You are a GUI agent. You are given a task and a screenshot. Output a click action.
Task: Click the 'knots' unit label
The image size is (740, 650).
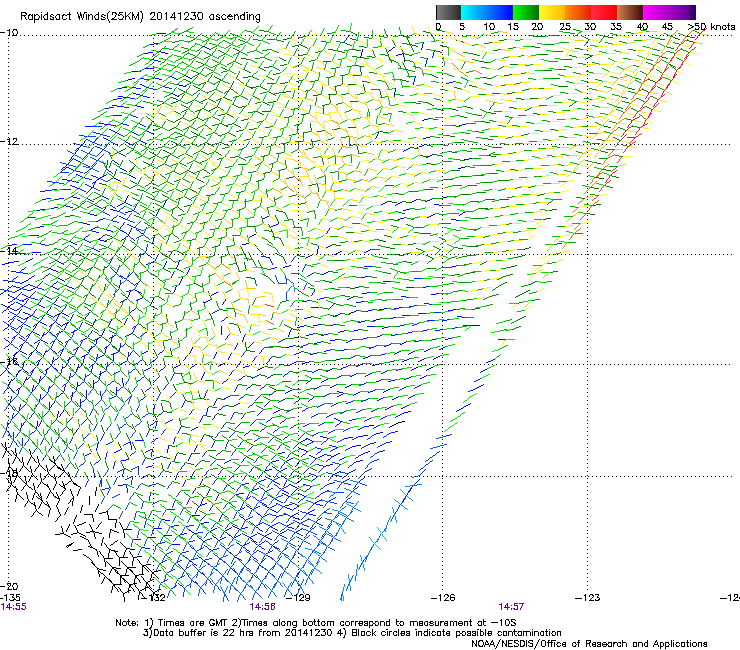click(723, 27)
